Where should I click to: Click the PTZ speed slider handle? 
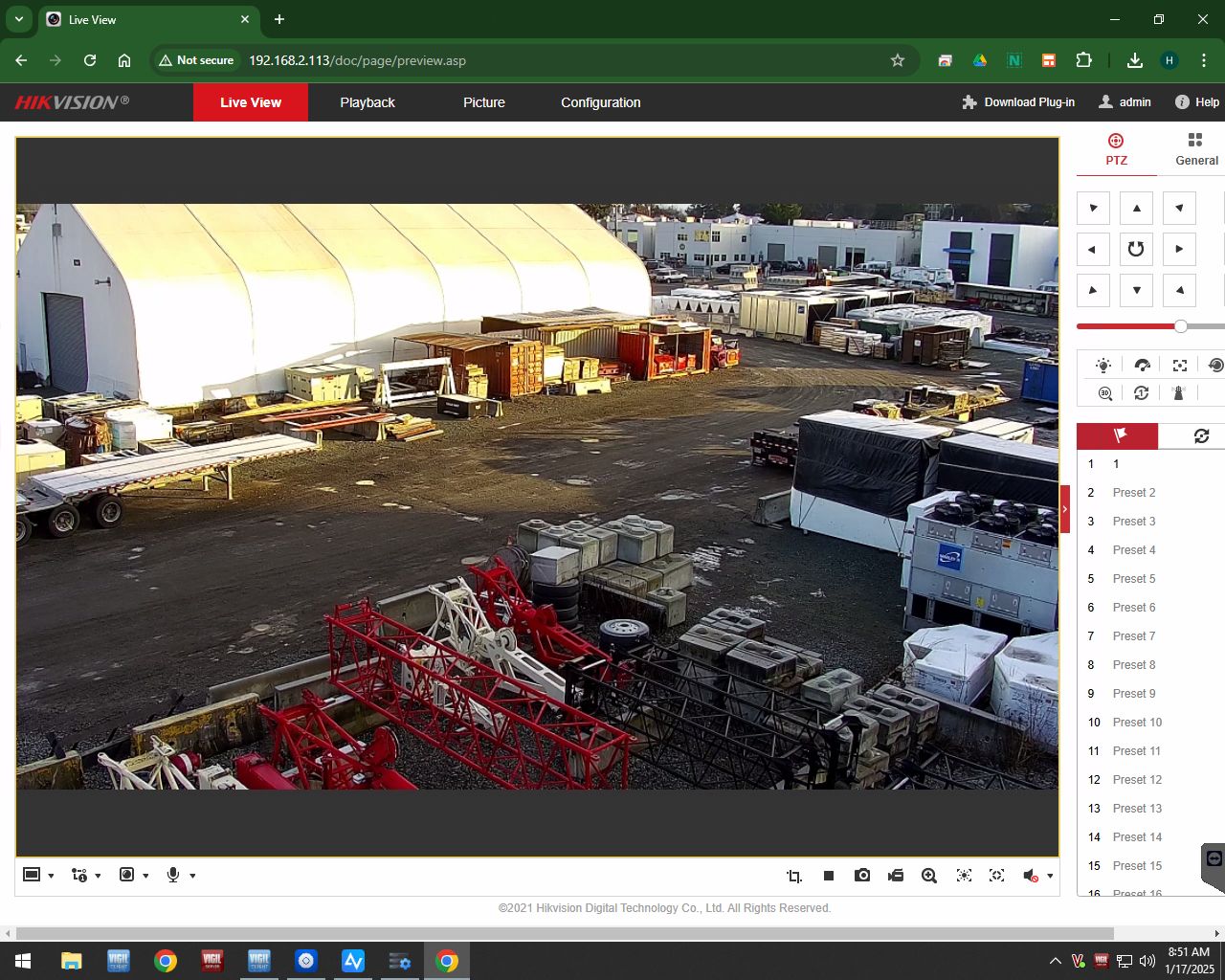click(x=1181, y=326)
